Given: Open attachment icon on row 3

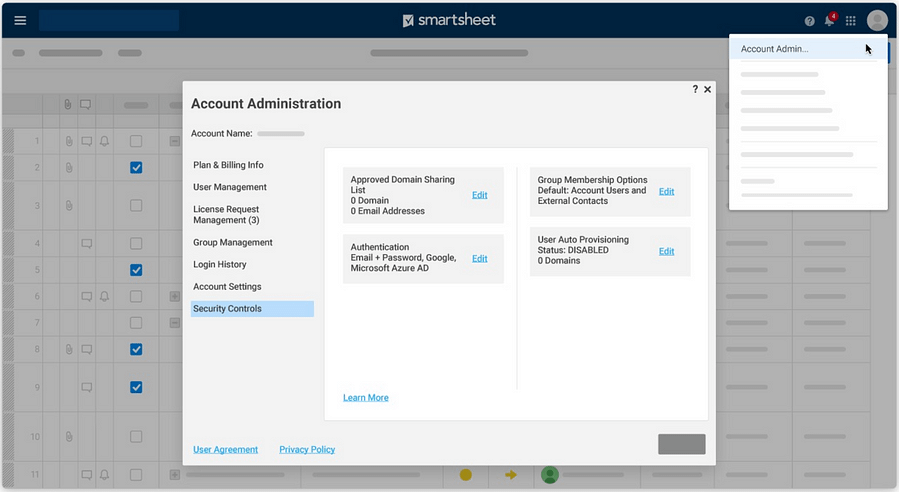Looking at the screenshot, I should pyautogui.click(x=69, y=205).
